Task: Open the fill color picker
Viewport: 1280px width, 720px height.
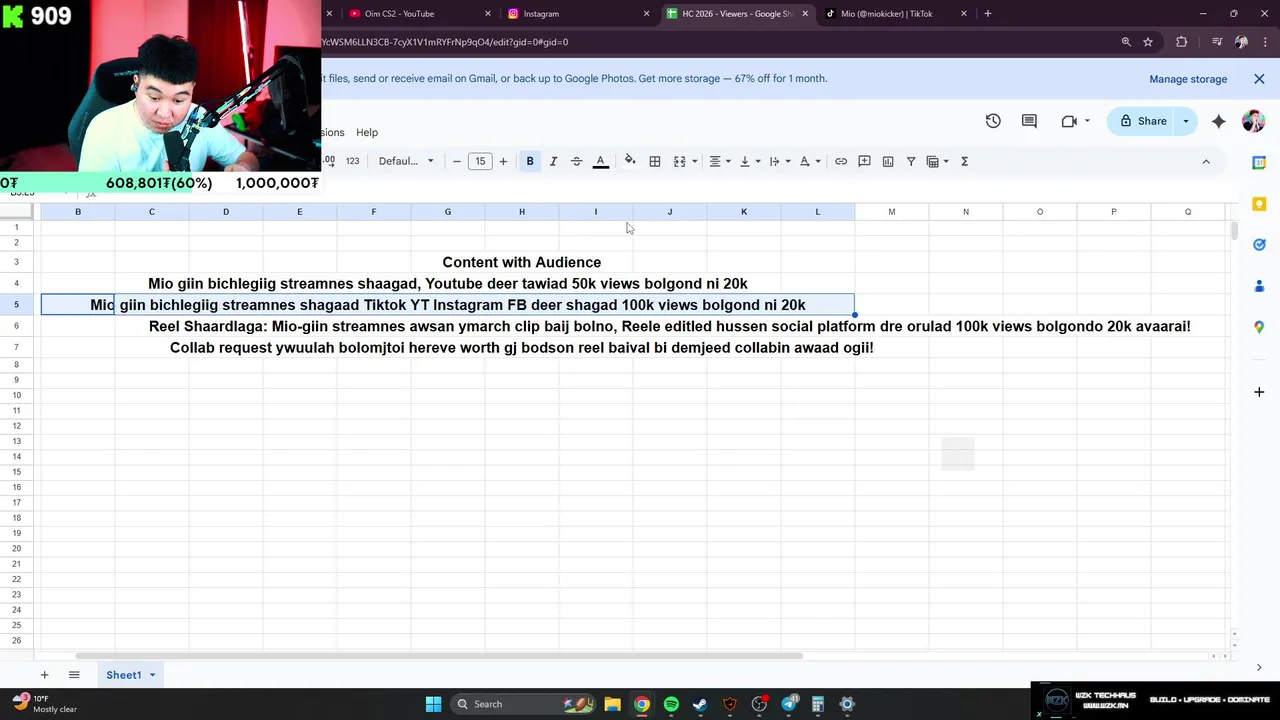Action: click(630, 161)
